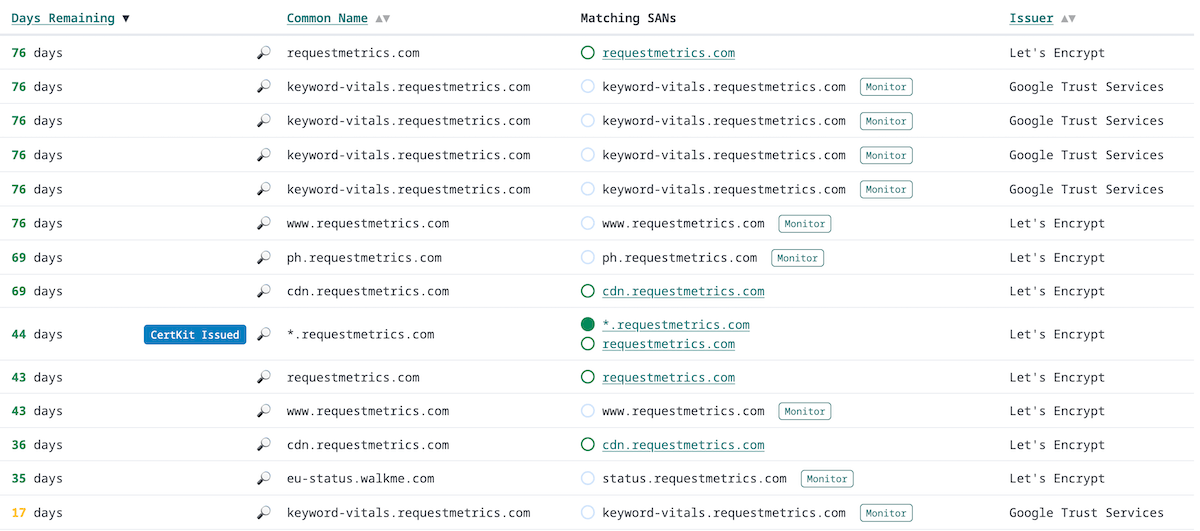Select the '17 days' cell

[x=37, y=513]
